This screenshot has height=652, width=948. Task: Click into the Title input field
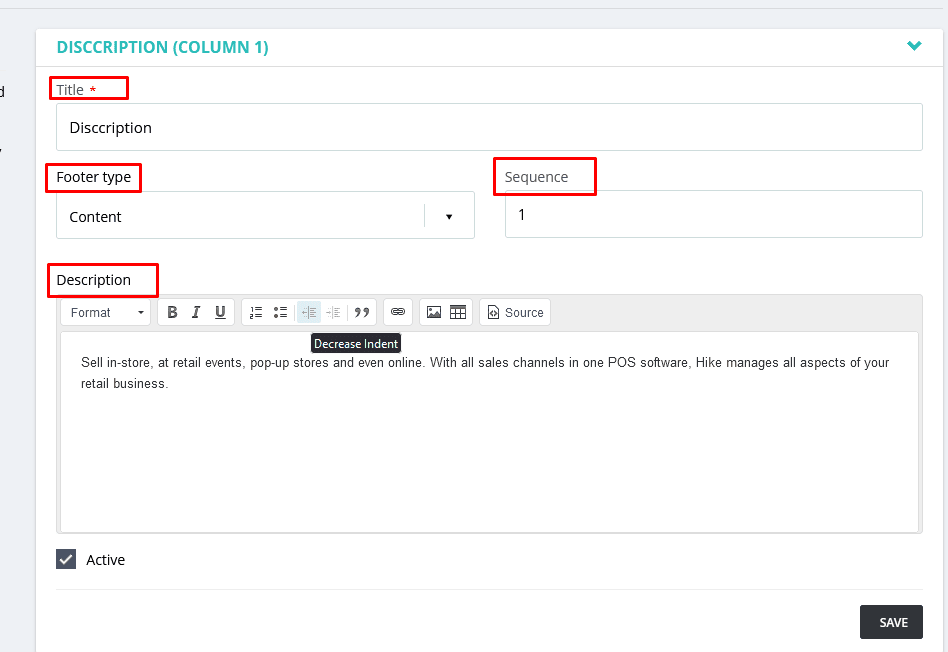pyautogui.click(x=489, y=128)
